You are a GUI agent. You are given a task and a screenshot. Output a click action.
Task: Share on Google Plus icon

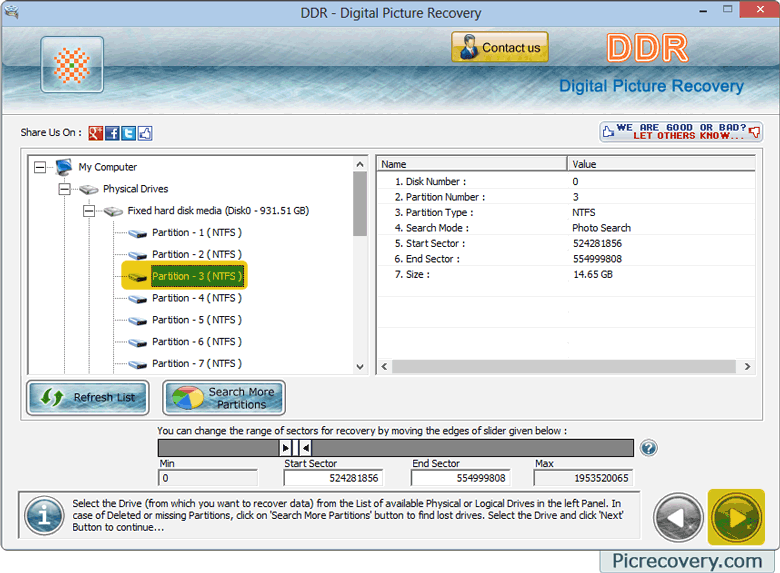point(96,133)
